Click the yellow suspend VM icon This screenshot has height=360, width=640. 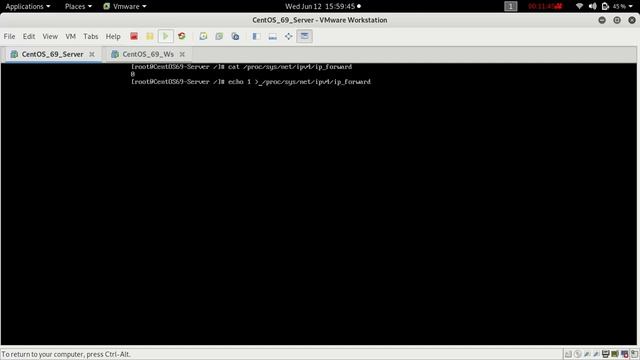point(150,36)
